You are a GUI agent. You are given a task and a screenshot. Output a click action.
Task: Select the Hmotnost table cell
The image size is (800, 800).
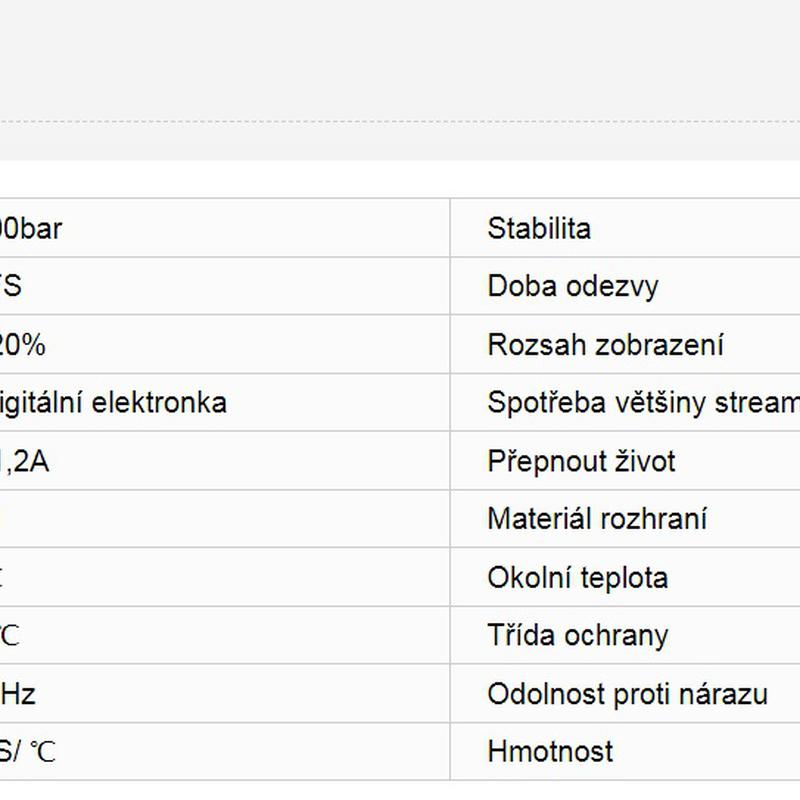550,751
